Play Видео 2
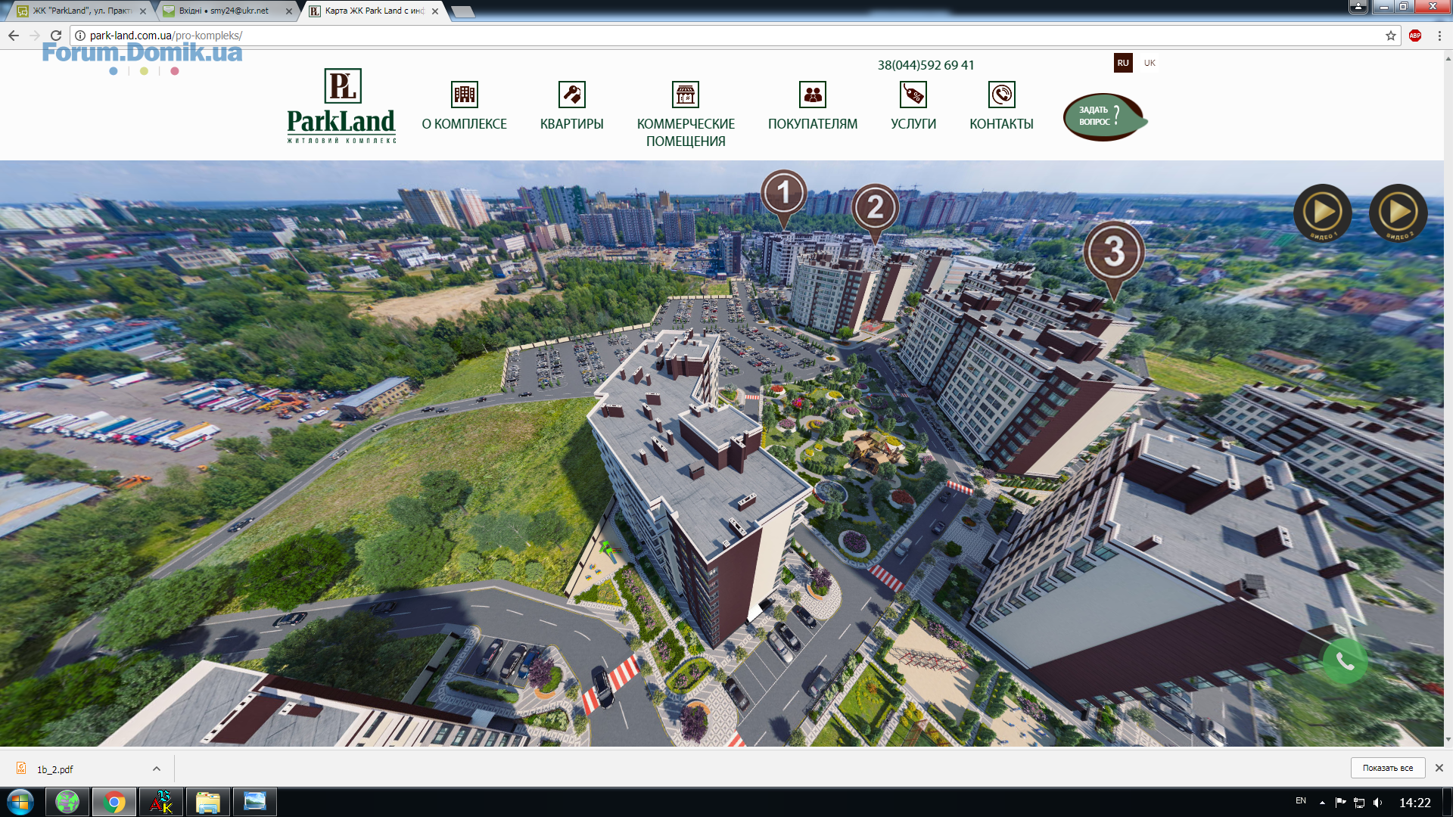This screenshot has height=817, width=1456. point(1398,213)
